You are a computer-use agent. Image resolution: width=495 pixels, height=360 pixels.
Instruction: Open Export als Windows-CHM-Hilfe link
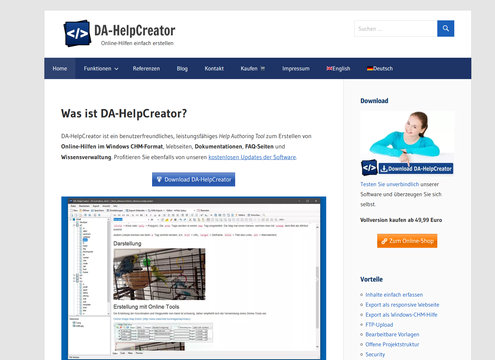(x=401, y=315)
